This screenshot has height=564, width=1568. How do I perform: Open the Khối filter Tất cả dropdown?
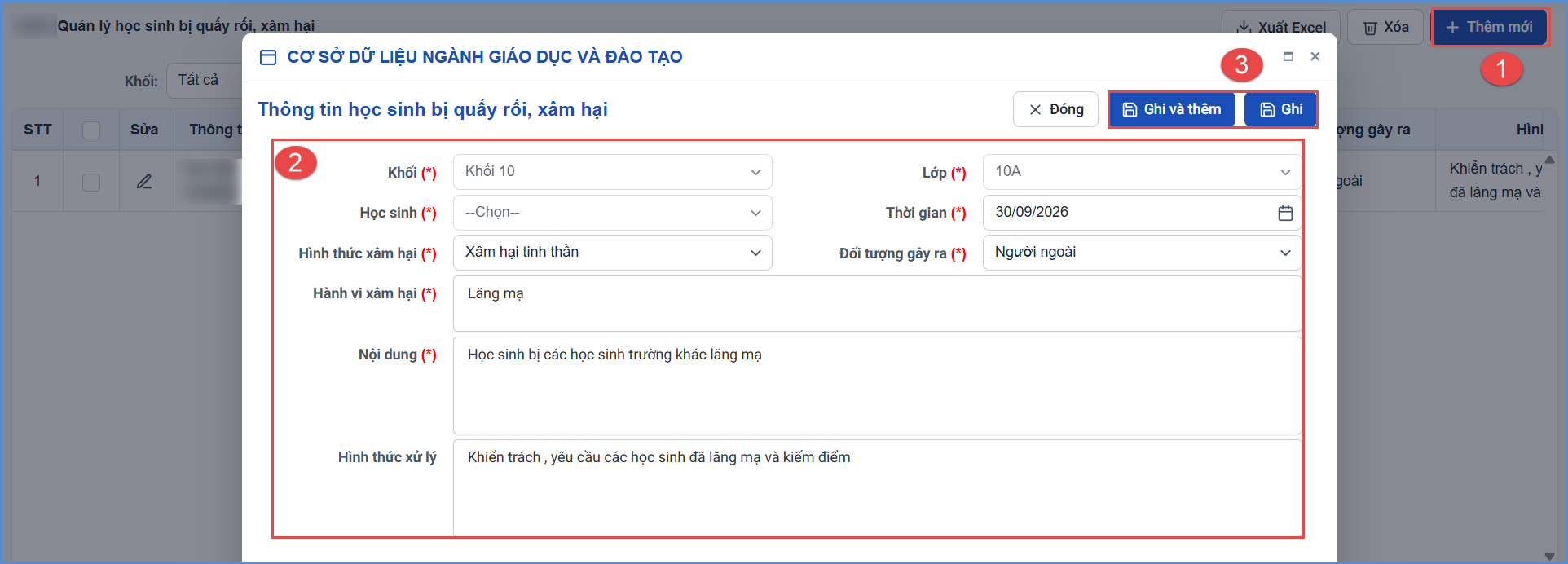(205, 81)
